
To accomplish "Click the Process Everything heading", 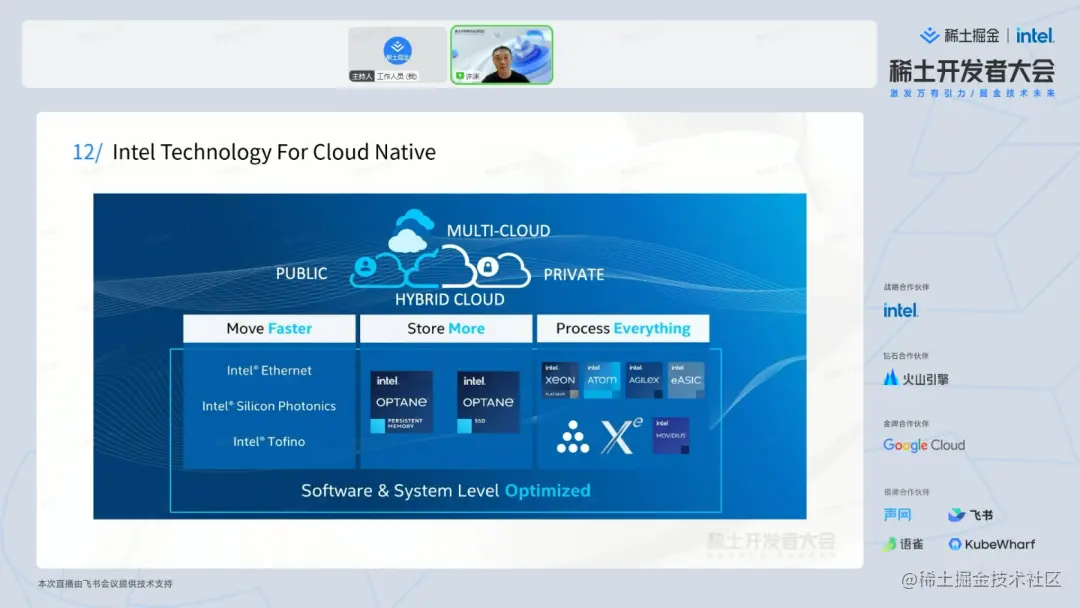I will 623,328.
